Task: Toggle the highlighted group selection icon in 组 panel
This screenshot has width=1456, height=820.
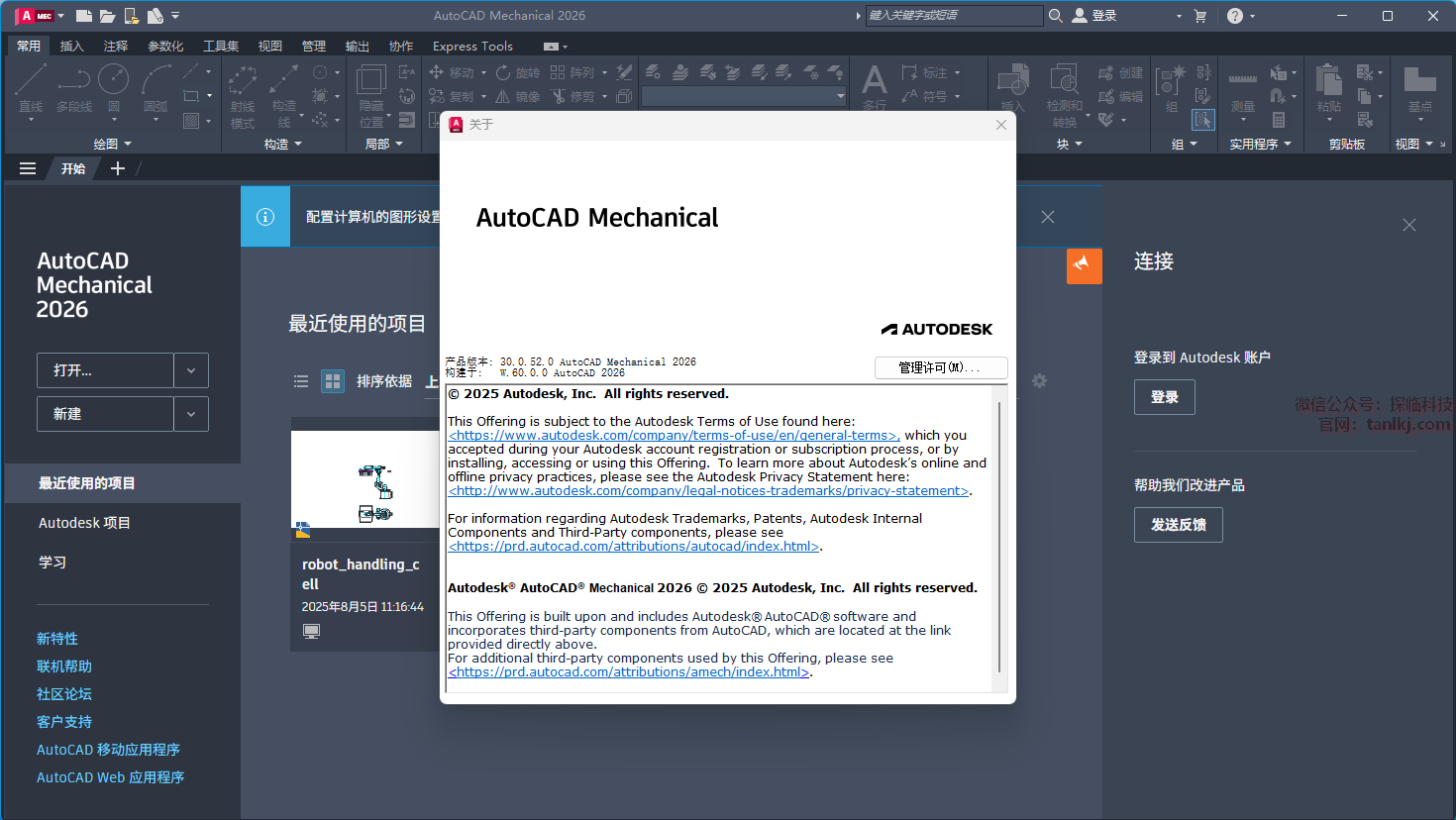Action: tap(1202, 120)
